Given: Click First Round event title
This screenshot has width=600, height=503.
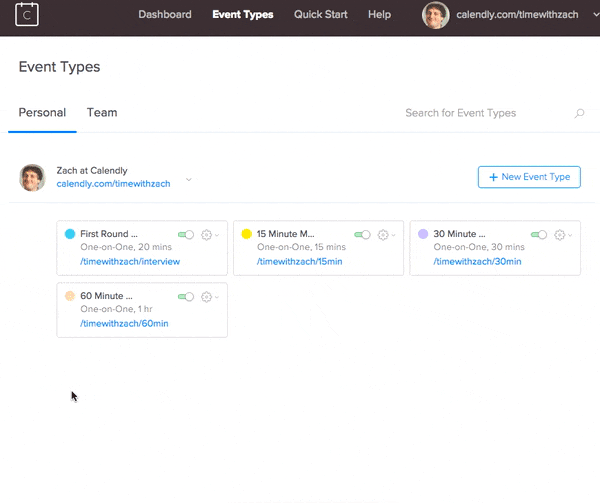Looking at the screenshot, I should point(109,234).
